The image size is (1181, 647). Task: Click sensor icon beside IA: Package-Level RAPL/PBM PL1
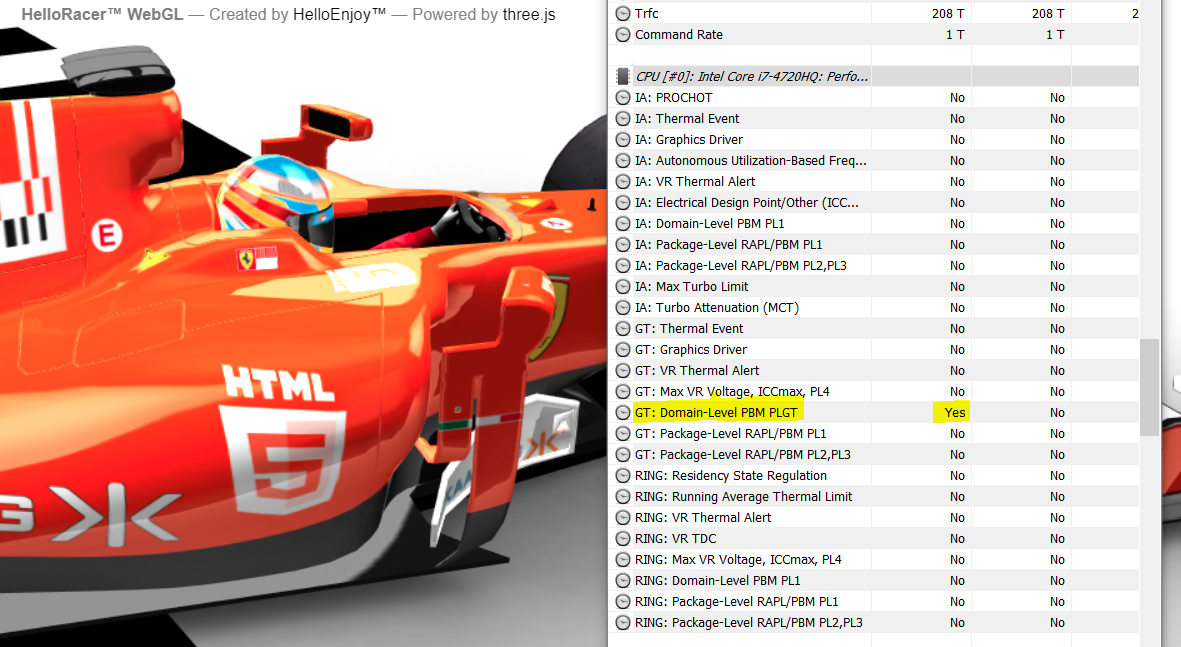[623, 245]
